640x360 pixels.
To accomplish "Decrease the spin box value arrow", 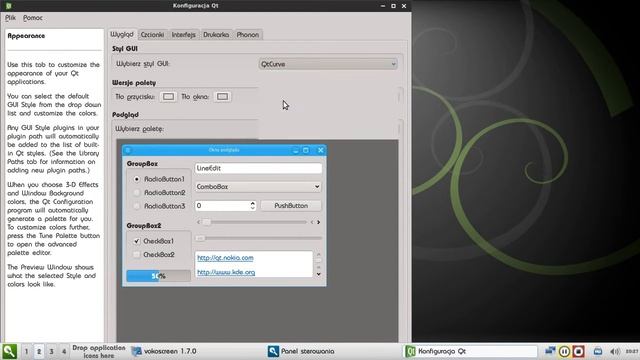I will click(253, 208).
